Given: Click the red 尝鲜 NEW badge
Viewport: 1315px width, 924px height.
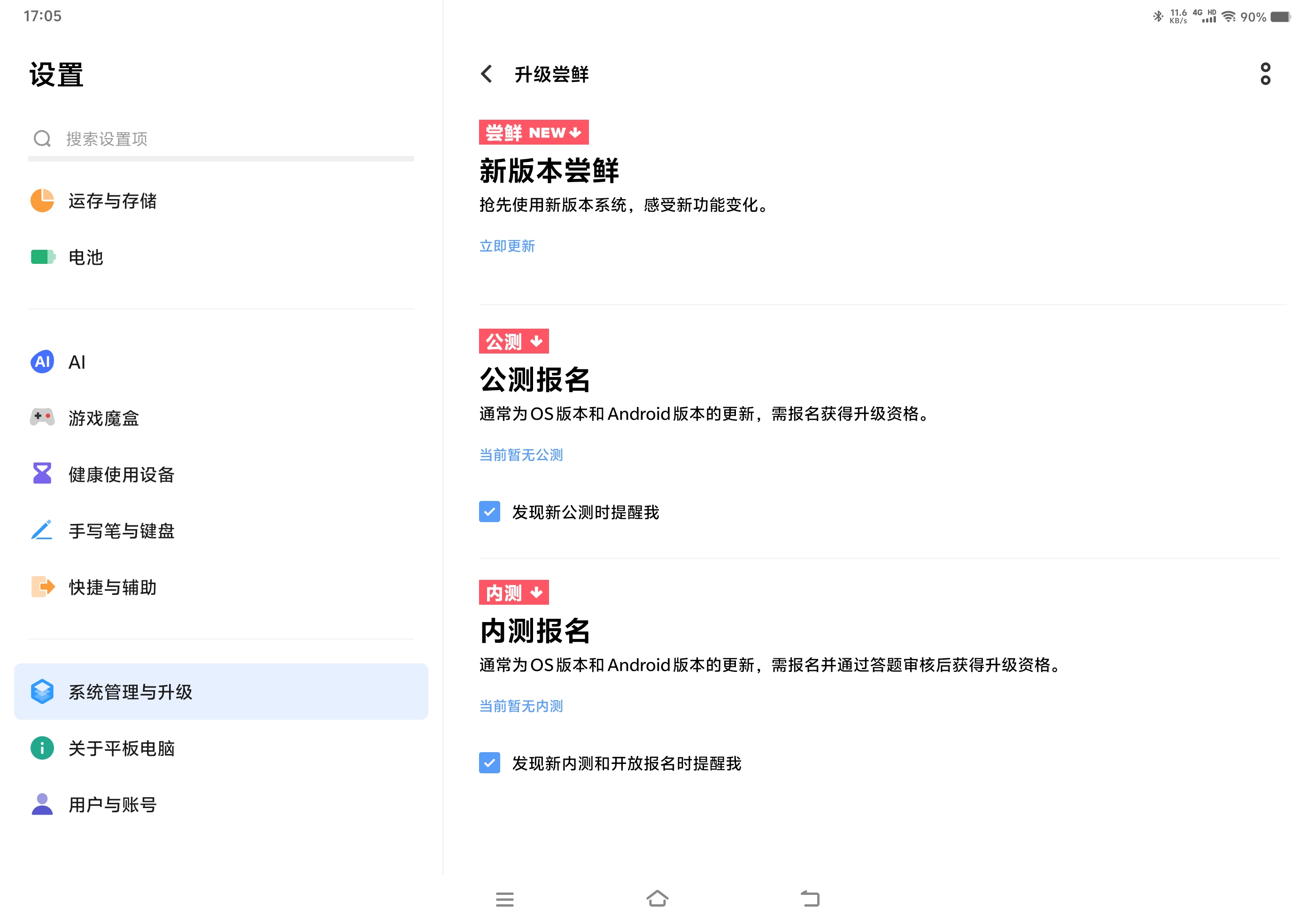Looking at the screenshot, I should point(534,132).
